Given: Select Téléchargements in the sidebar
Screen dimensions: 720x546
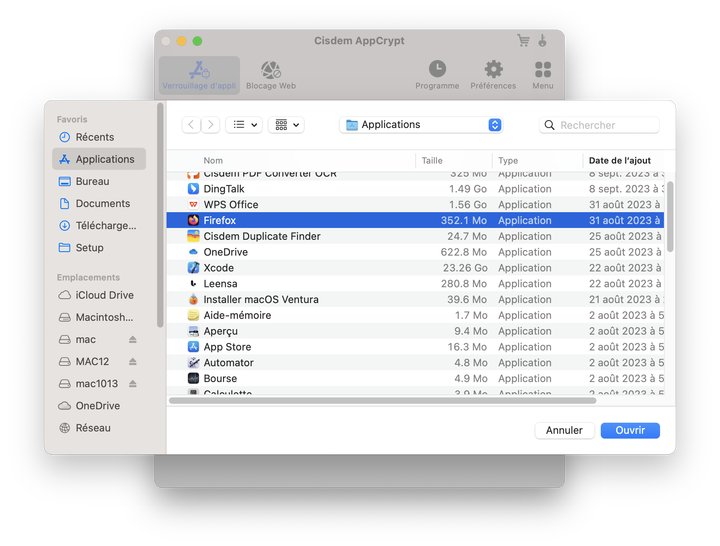Looking at the screenshot, I should tap(99, 225).
